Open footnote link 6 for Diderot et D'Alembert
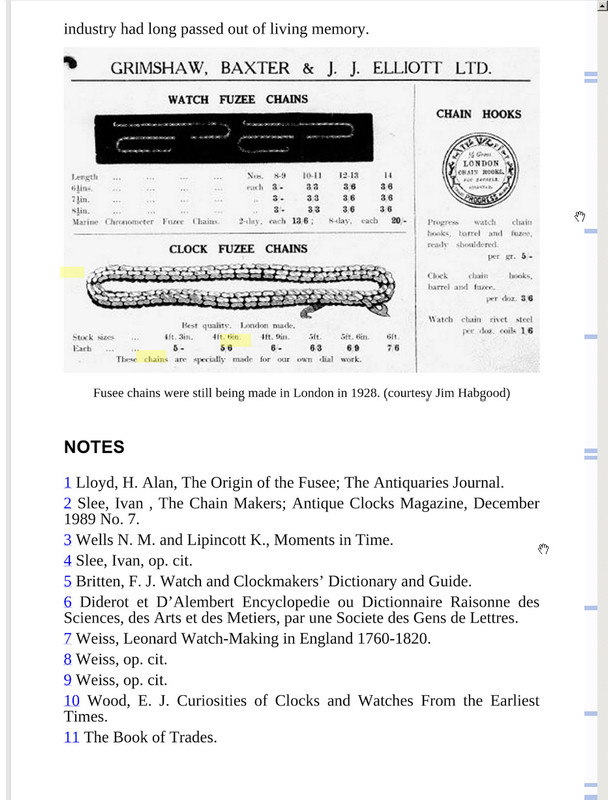Image resolution: width=608 pixels, height=800 pixels. click(67, 602)
